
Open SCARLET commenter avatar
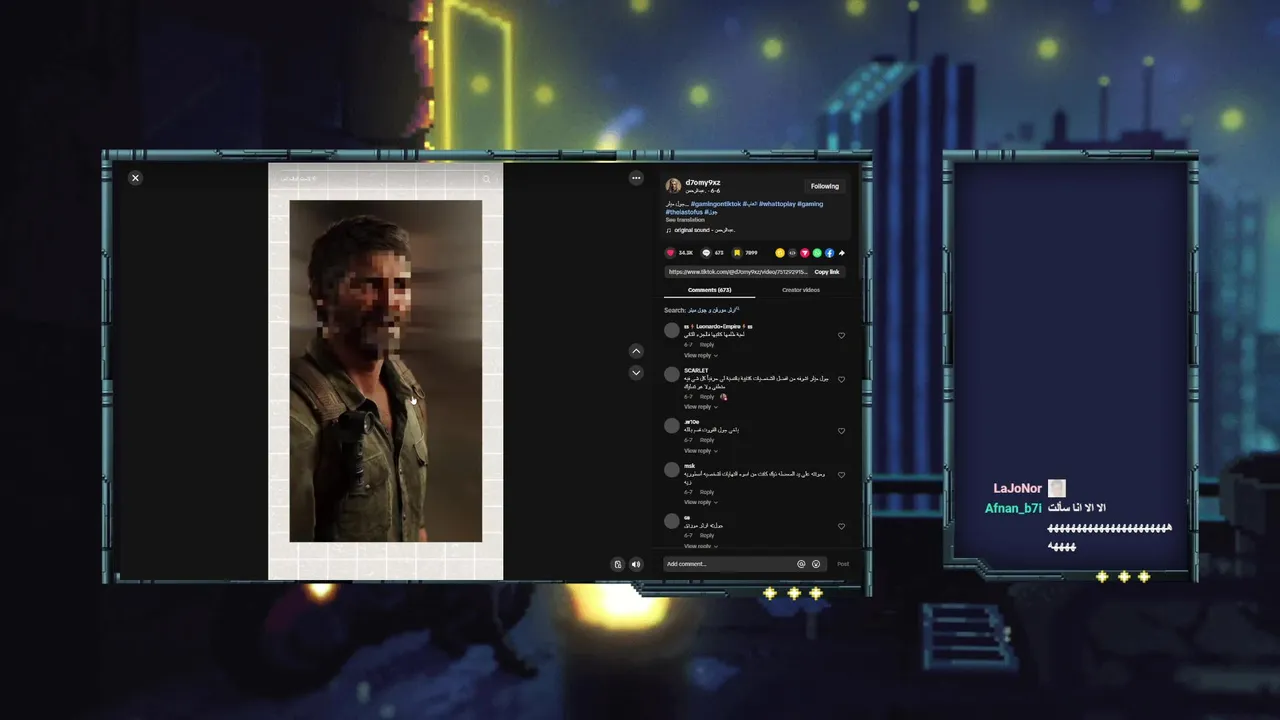pyautogui.click(x=672, y=374)
